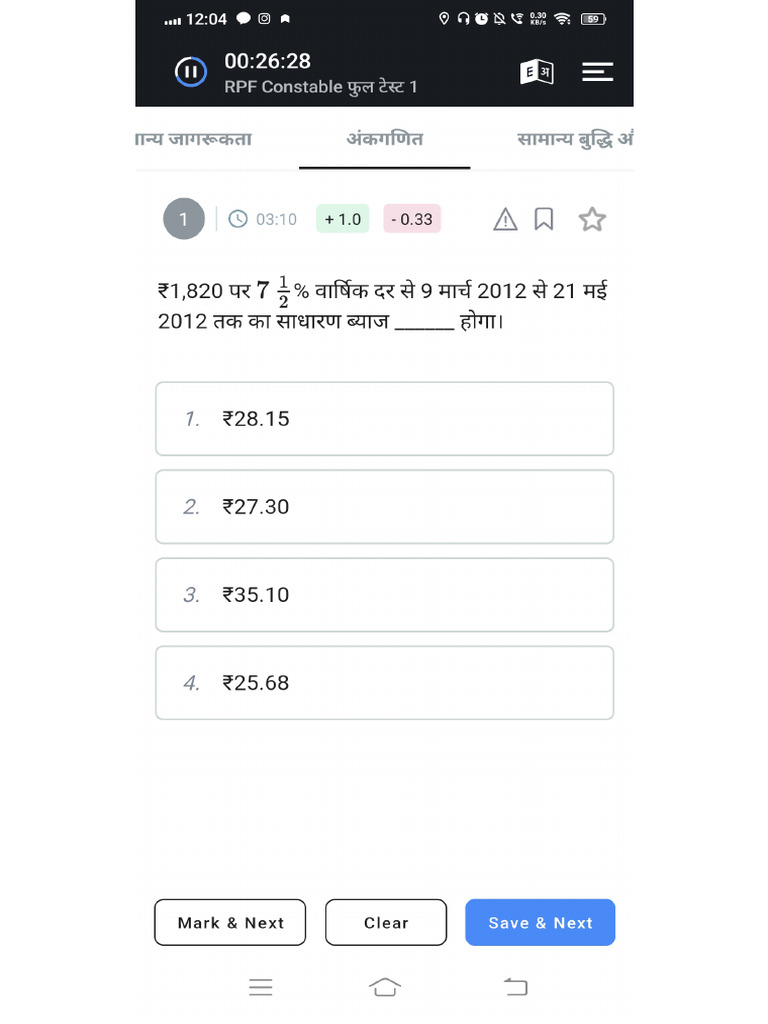Open recent apps from the navigation bar
Image resolution: width=768 pixels, height=1024 pixels.
pos(261,987)
